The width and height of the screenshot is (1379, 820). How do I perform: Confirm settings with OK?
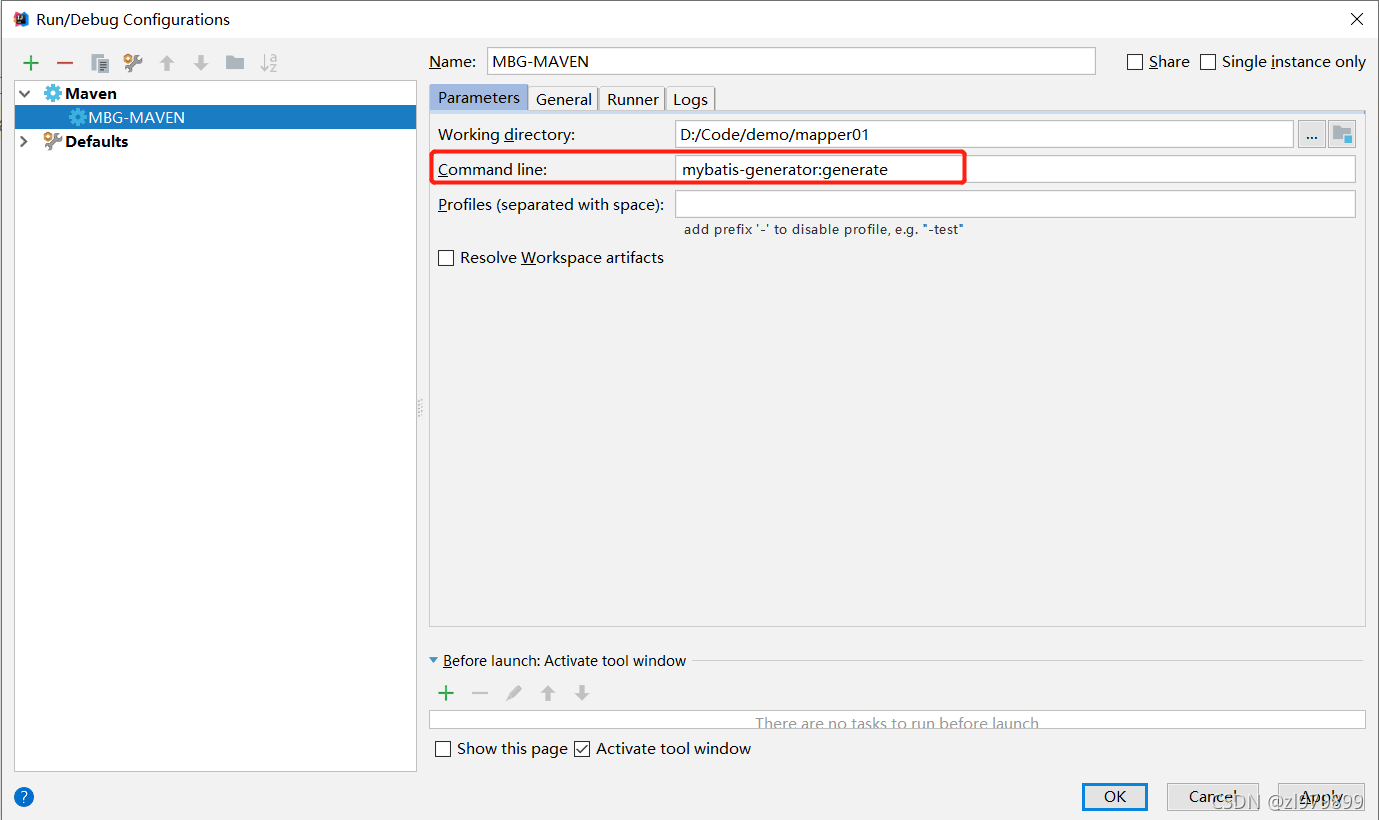coord(1114,796)
